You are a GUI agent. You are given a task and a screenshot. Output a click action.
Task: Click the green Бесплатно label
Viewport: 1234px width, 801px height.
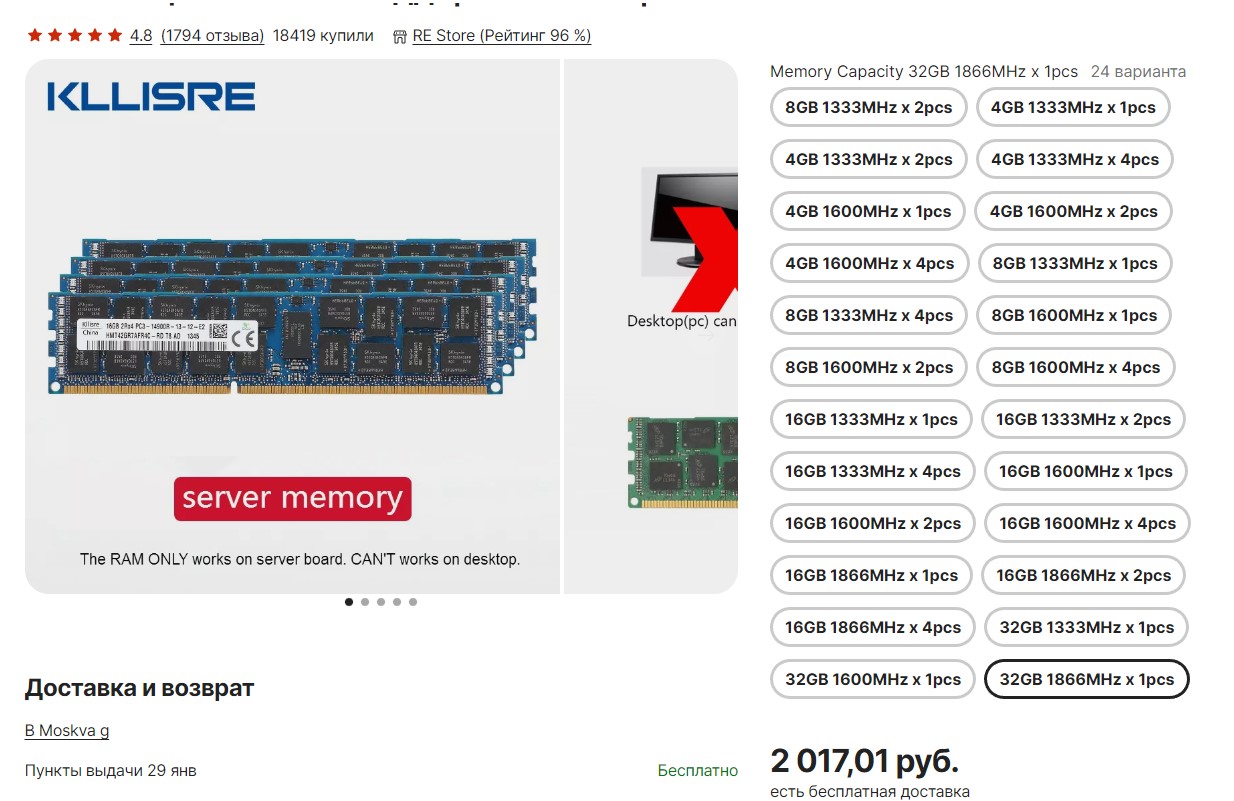[698, 770]
